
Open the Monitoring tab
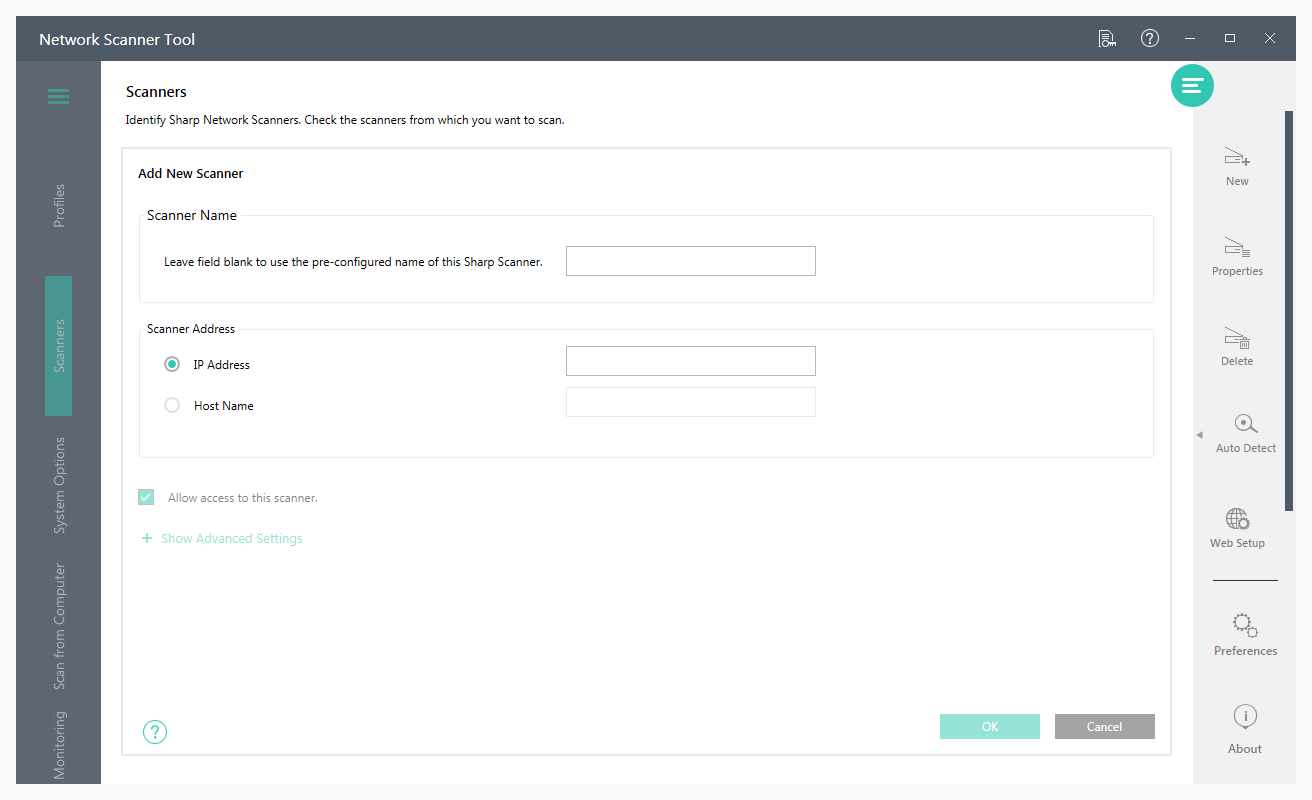[x=59, y=745]
